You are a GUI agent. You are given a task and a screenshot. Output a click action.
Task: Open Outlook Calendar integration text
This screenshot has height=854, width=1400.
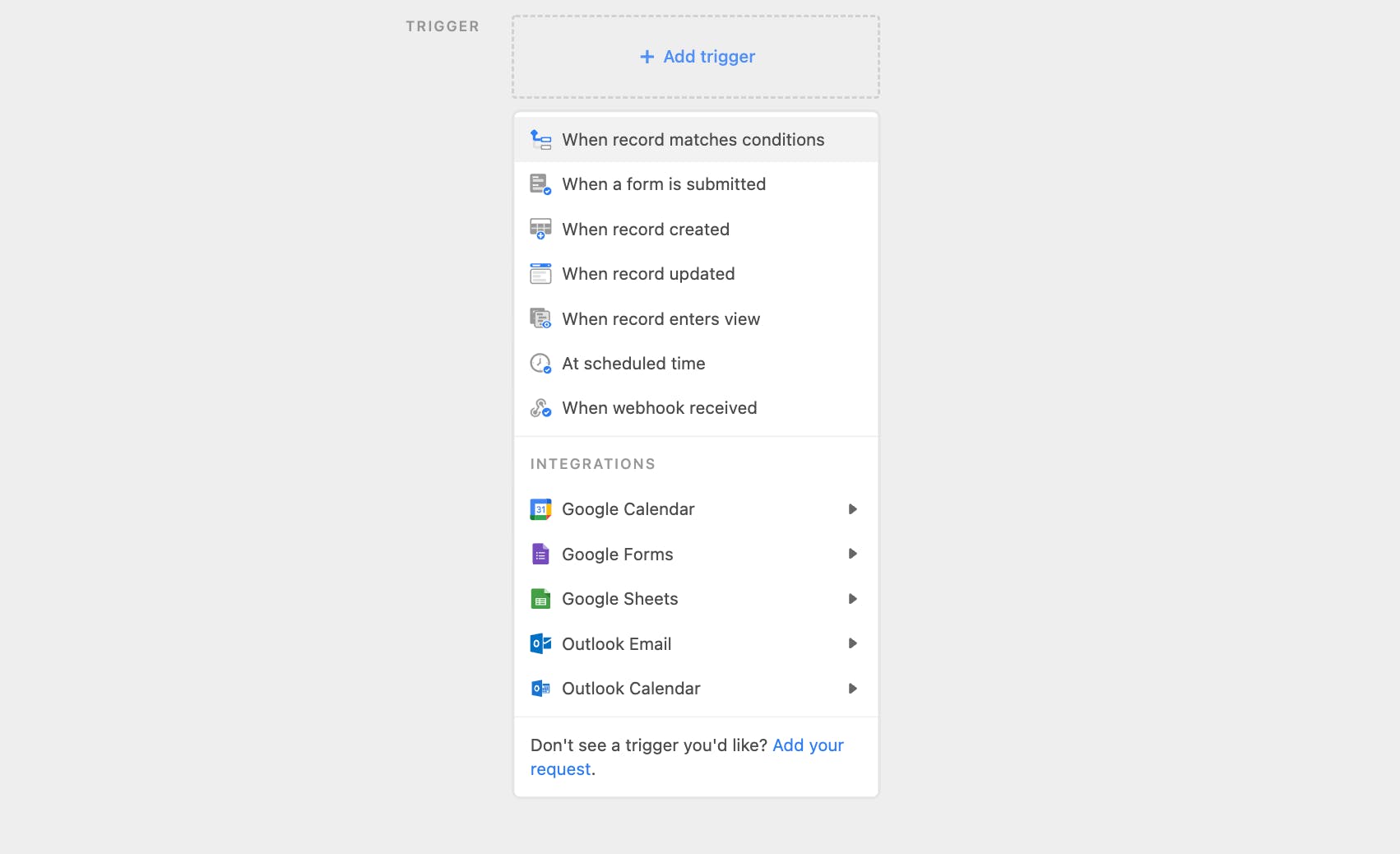click(631, 689)
